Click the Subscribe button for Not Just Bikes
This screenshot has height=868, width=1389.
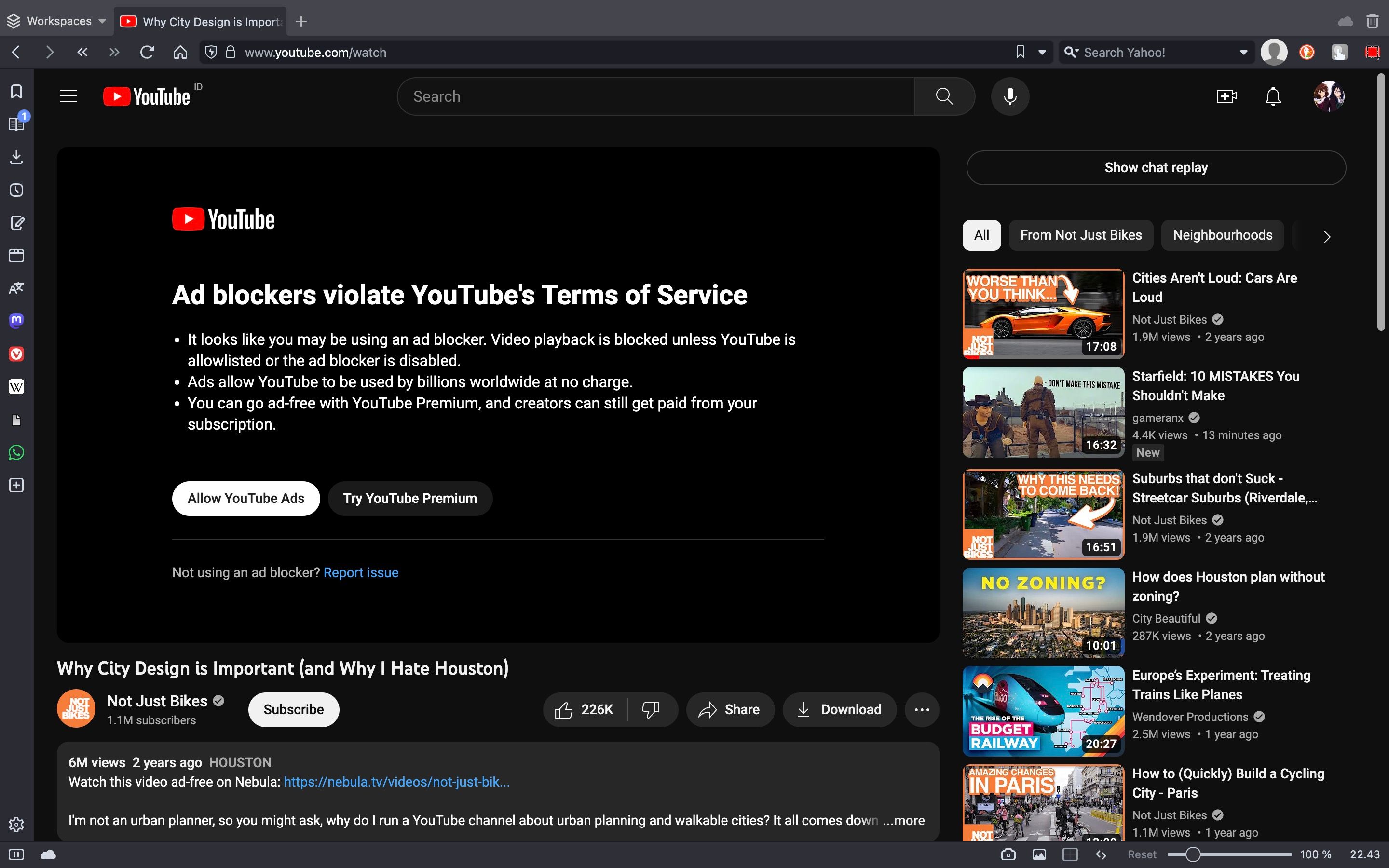pos(293,709)
